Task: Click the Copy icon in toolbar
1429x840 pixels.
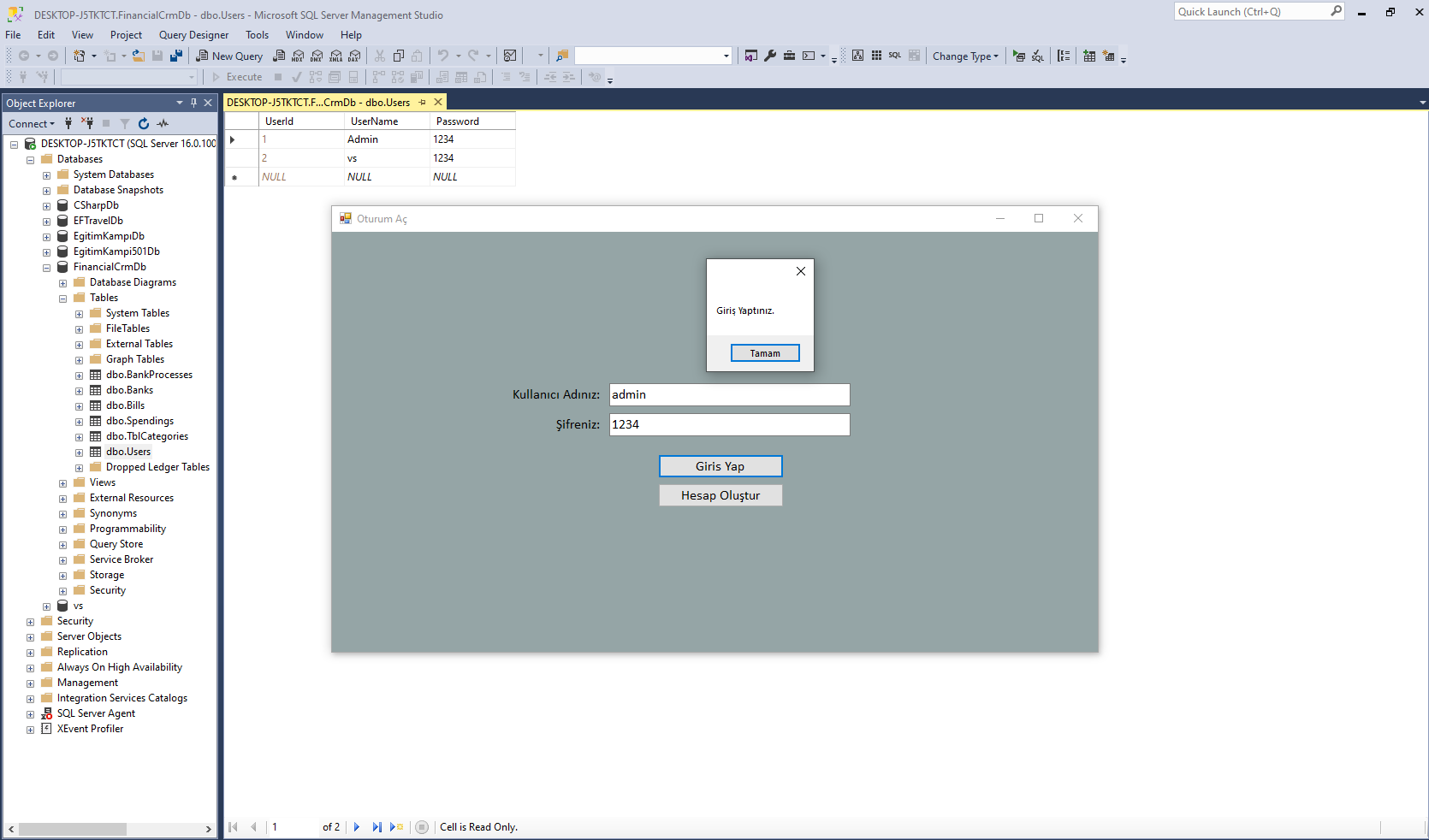Action: click(399, 56)
